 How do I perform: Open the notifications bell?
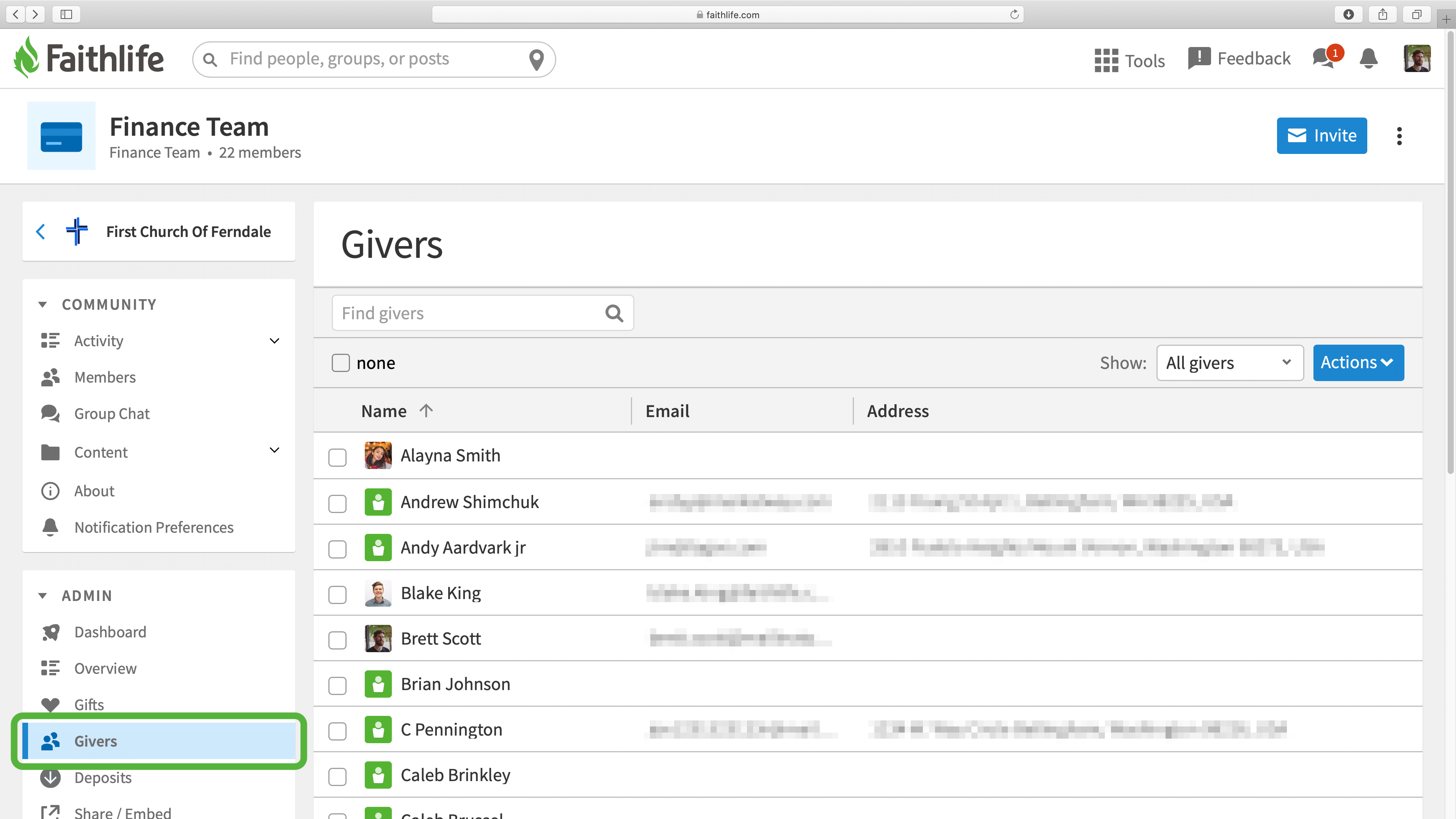(1368, 58)
